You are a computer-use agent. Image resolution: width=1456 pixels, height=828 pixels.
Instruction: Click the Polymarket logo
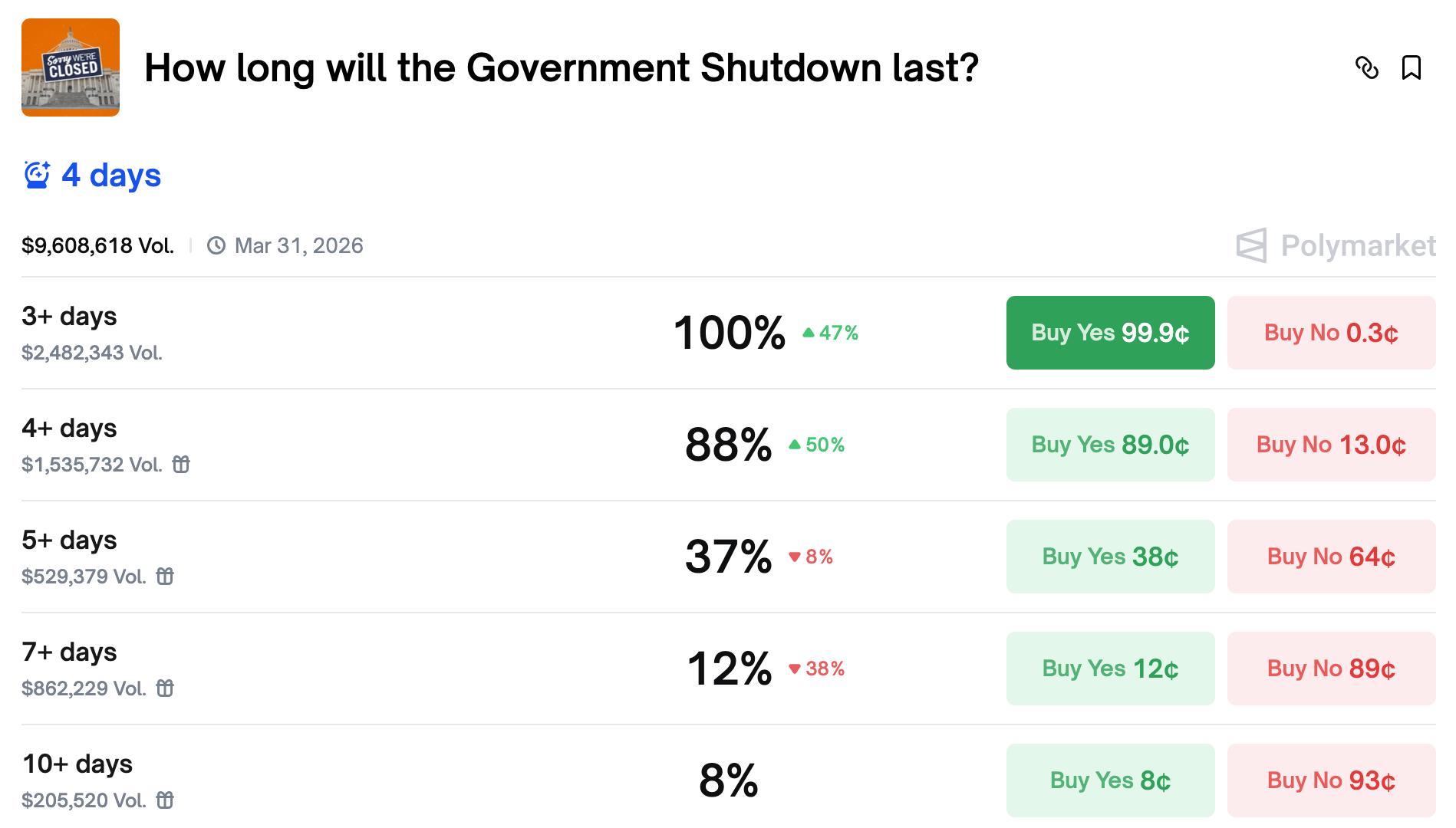point(1336,245)
